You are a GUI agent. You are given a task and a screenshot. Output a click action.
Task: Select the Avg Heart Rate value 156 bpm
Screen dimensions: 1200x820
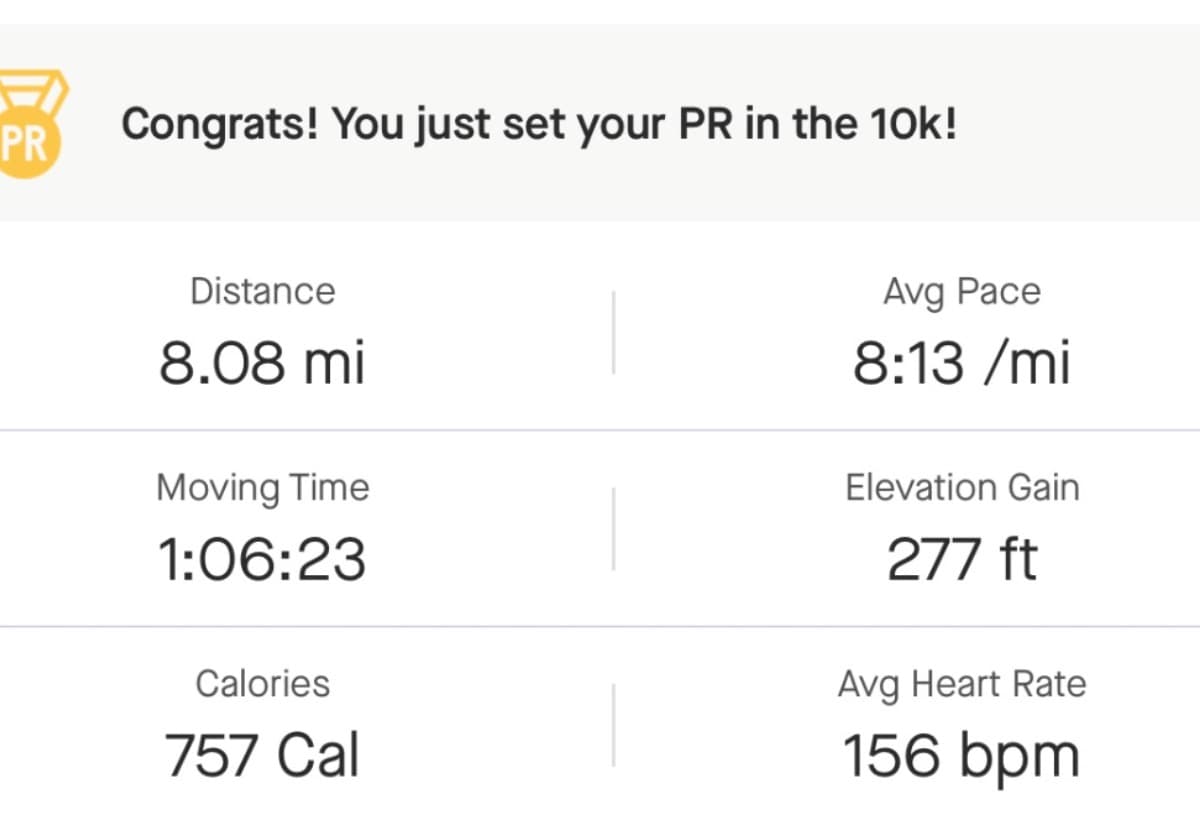pyautogui.click(x=964, y=753)
